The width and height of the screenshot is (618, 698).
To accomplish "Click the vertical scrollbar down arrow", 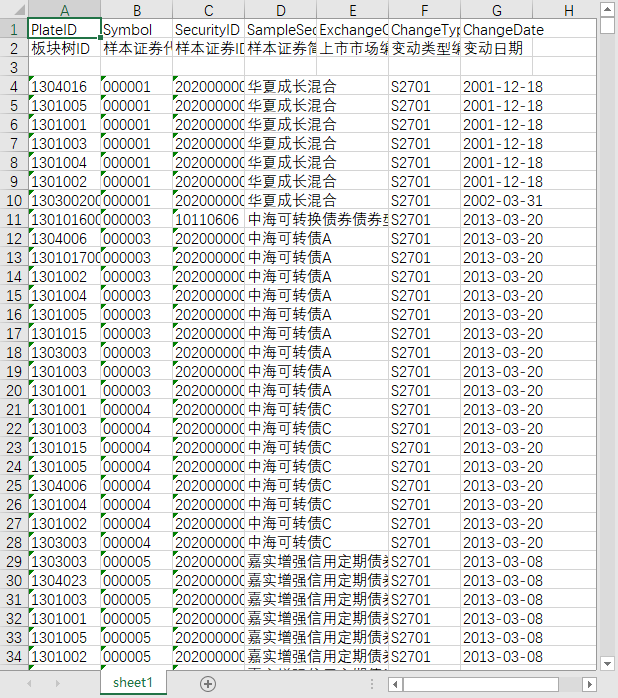I will [x=607, y=663].
